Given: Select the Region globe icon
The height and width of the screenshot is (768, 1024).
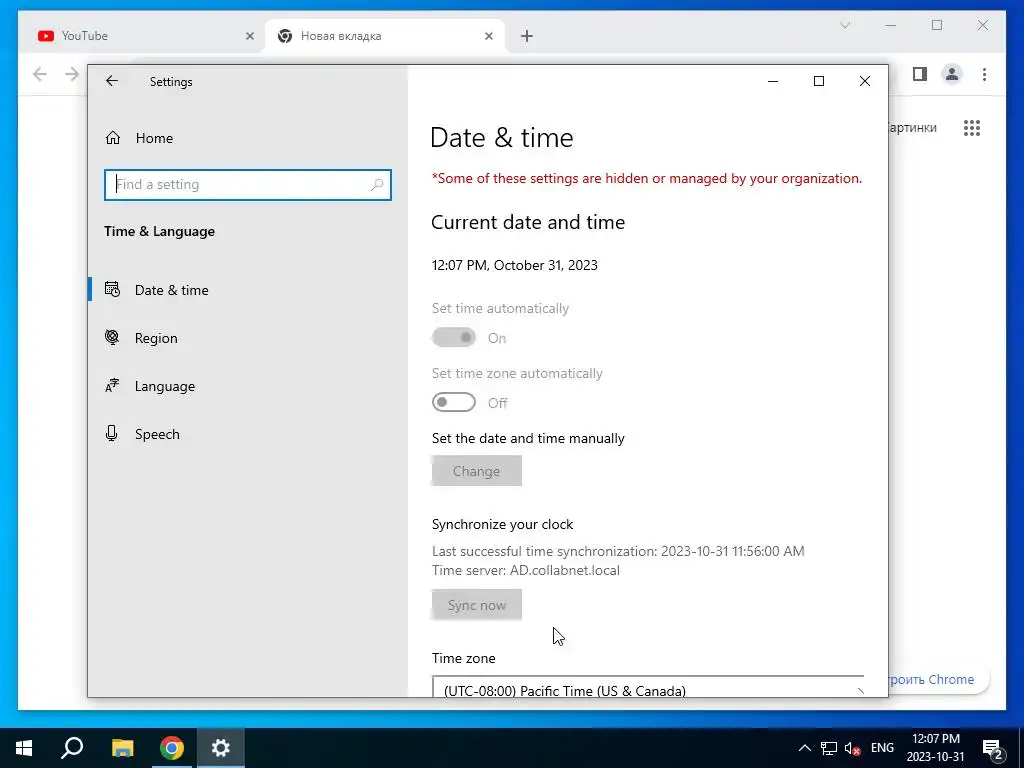Looking at the screenshot, I should pyautogui.click(x=112, y=337).
